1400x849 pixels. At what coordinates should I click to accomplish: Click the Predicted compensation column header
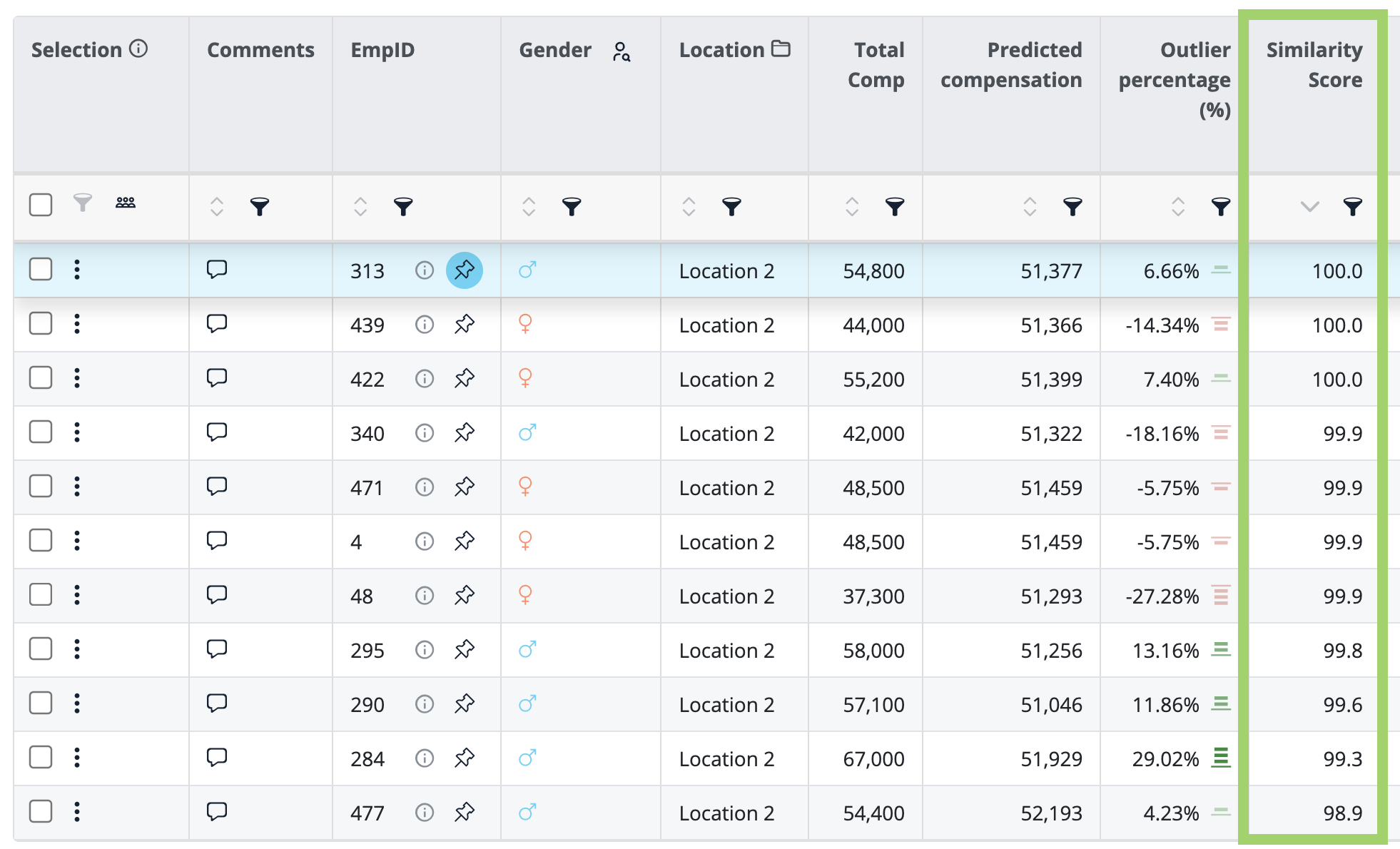(x=1010, y=65)
